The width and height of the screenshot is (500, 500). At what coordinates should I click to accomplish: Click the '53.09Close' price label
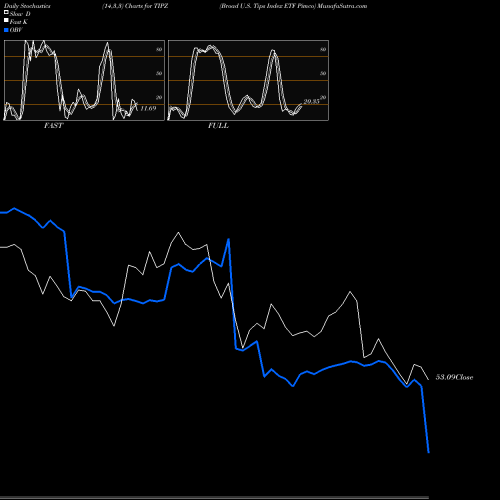tap(454, 377)
